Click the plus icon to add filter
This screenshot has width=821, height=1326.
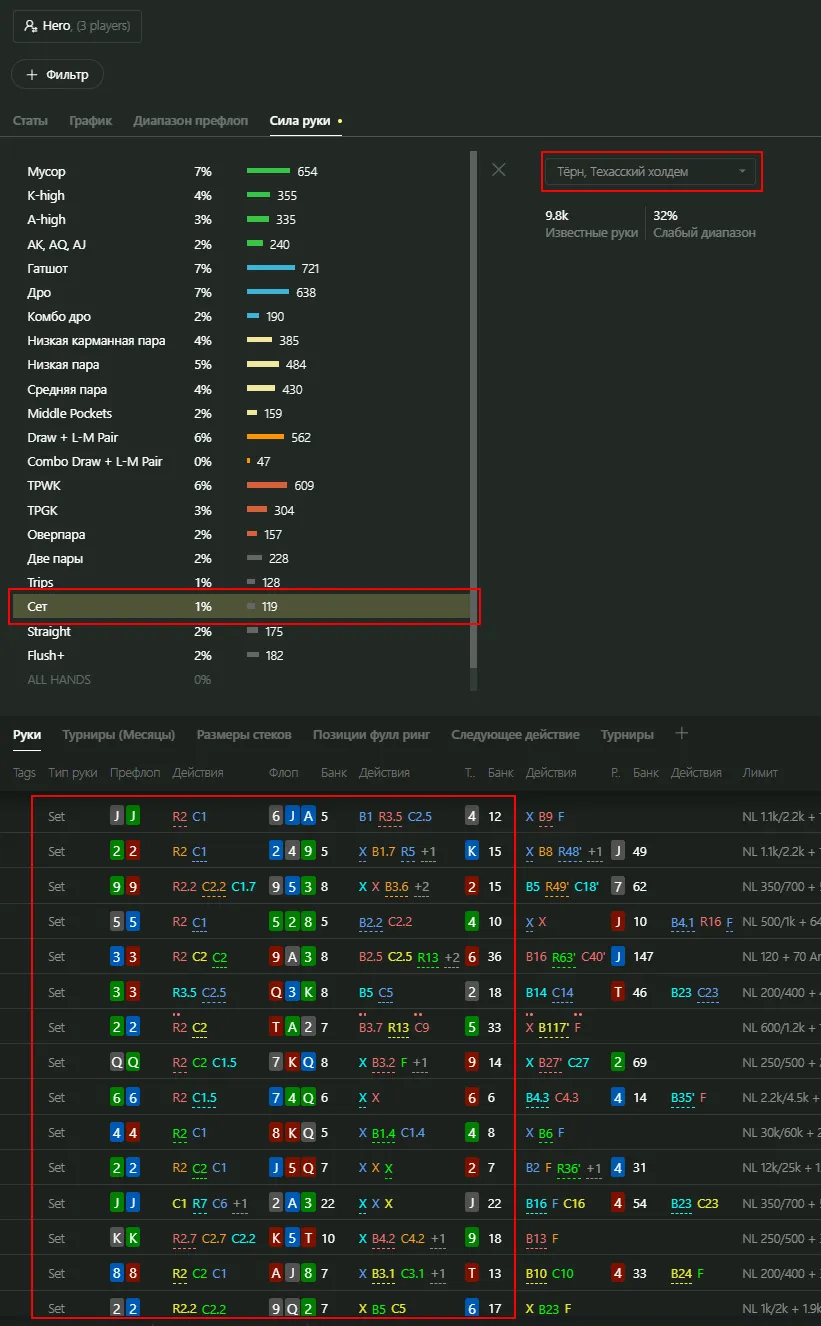click(x=32, y=75)
